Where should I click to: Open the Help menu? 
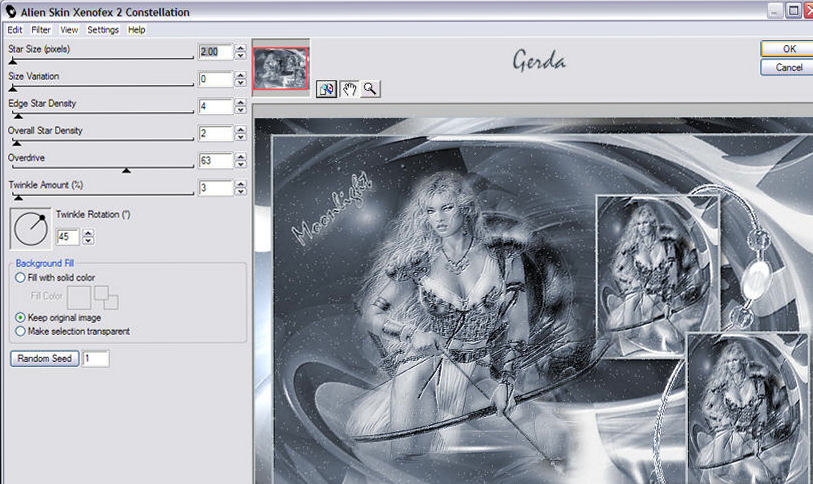tap(136, 30)
